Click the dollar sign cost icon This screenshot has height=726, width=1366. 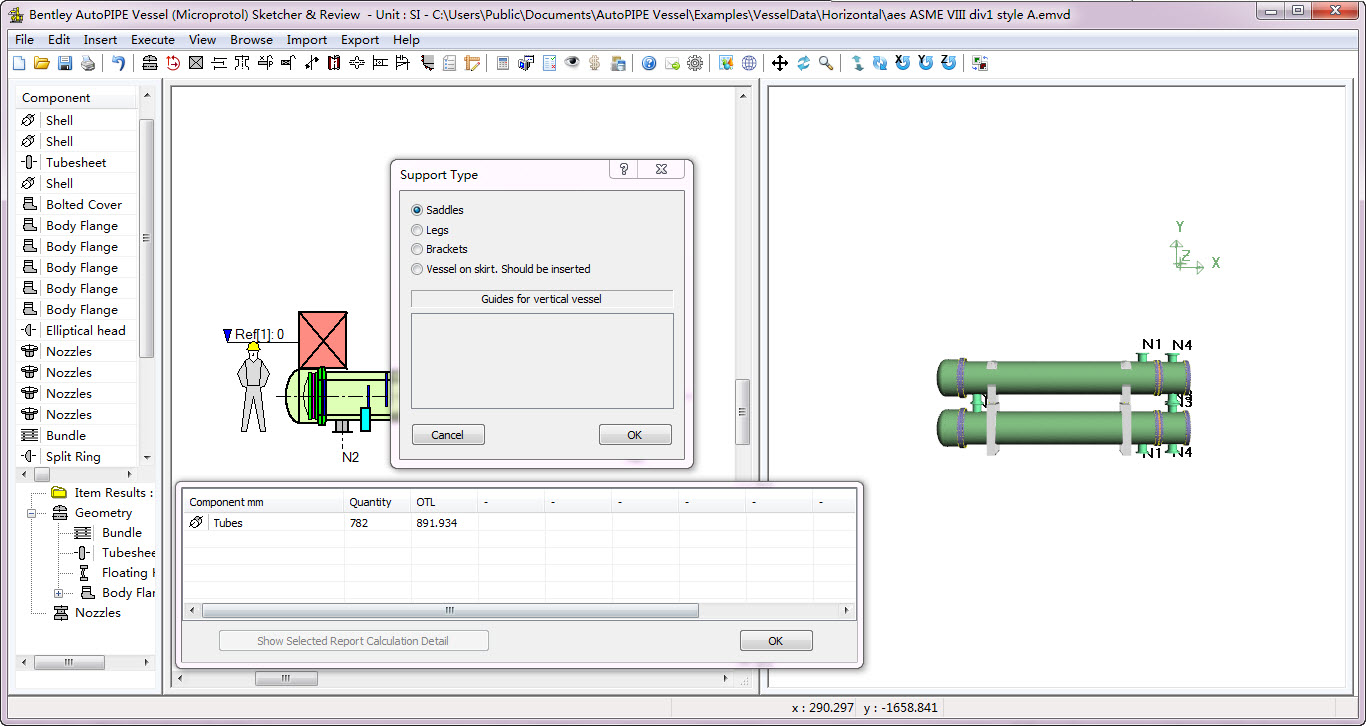click(595, 63)
